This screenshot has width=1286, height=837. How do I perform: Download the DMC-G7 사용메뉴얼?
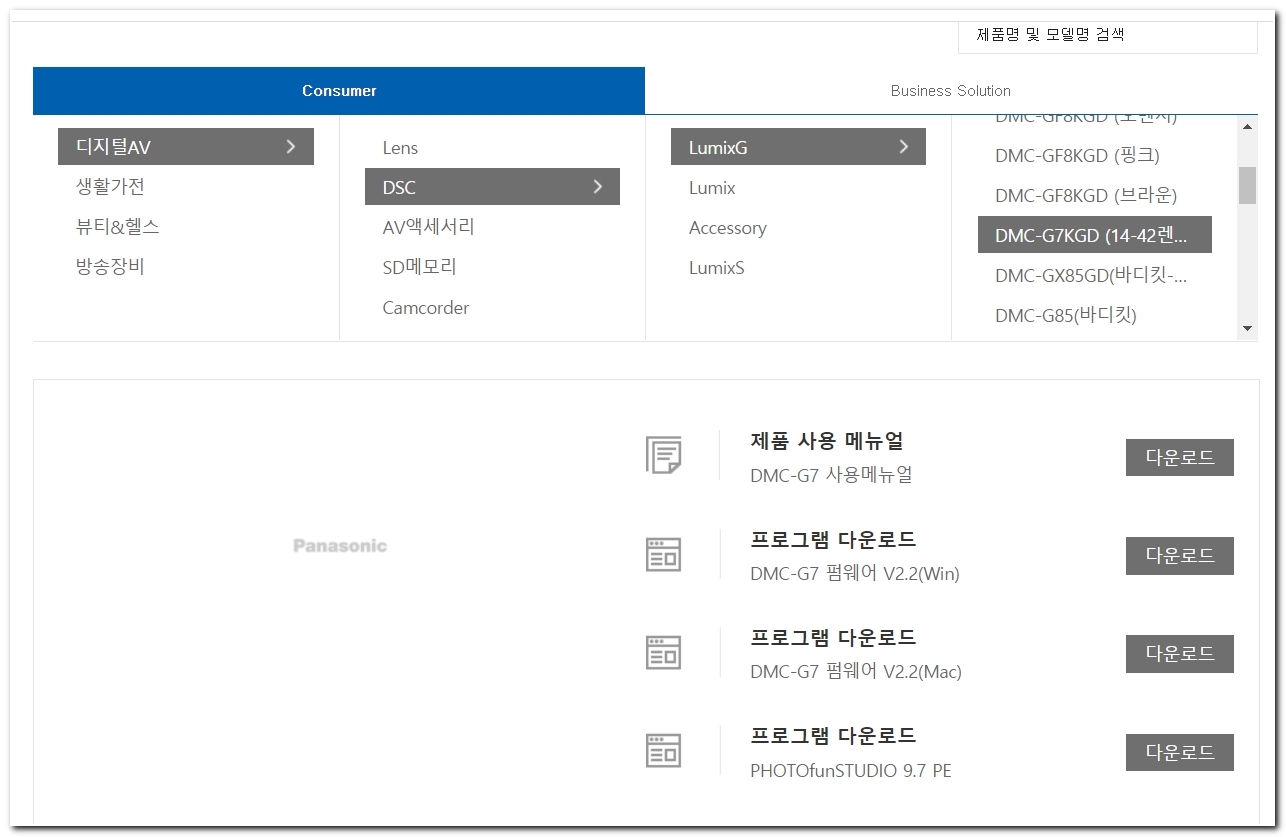tap(1180, 458)
